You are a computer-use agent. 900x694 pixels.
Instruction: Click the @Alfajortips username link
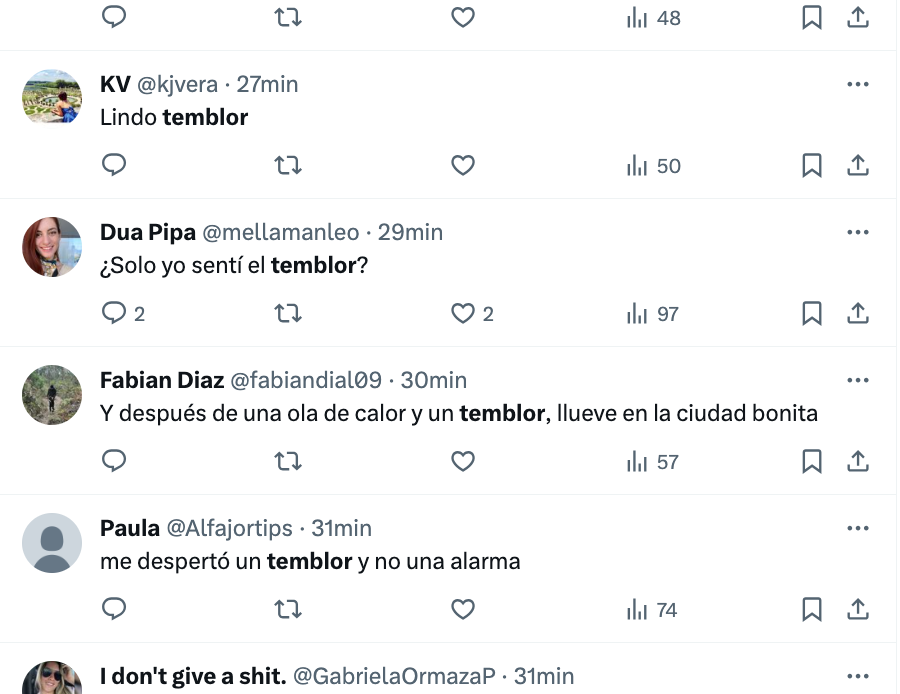[229, 528]
